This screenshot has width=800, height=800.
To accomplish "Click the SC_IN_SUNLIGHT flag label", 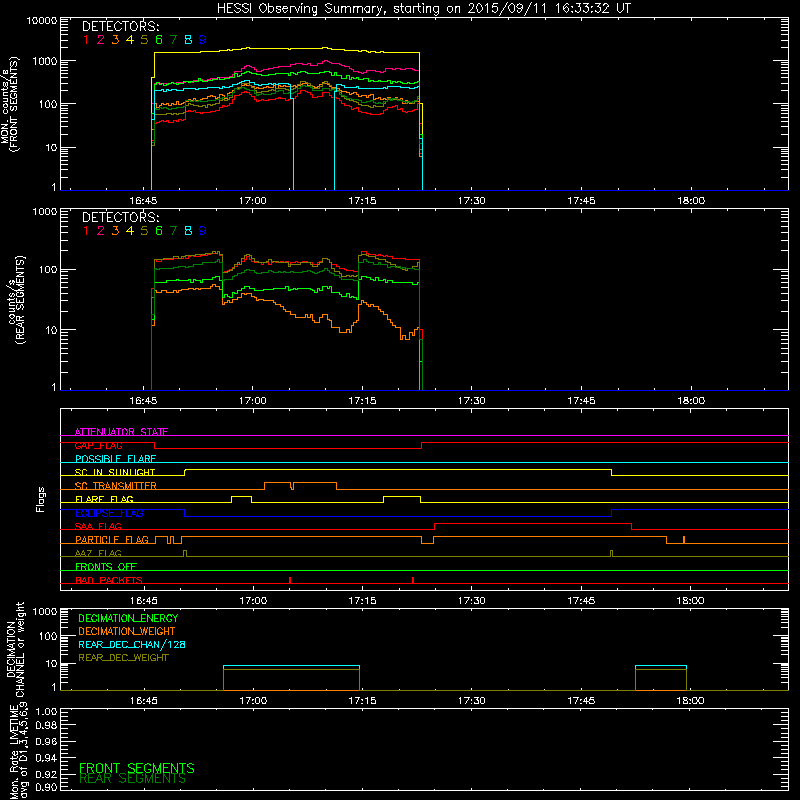I will [x=115, y=472].
